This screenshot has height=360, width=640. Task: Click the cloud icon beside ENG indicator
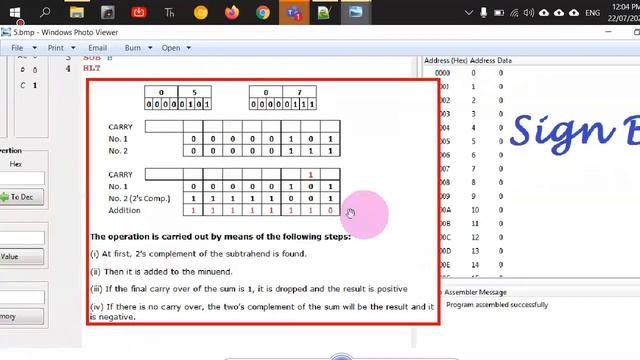pyautogui.click(x=574, y=13)
